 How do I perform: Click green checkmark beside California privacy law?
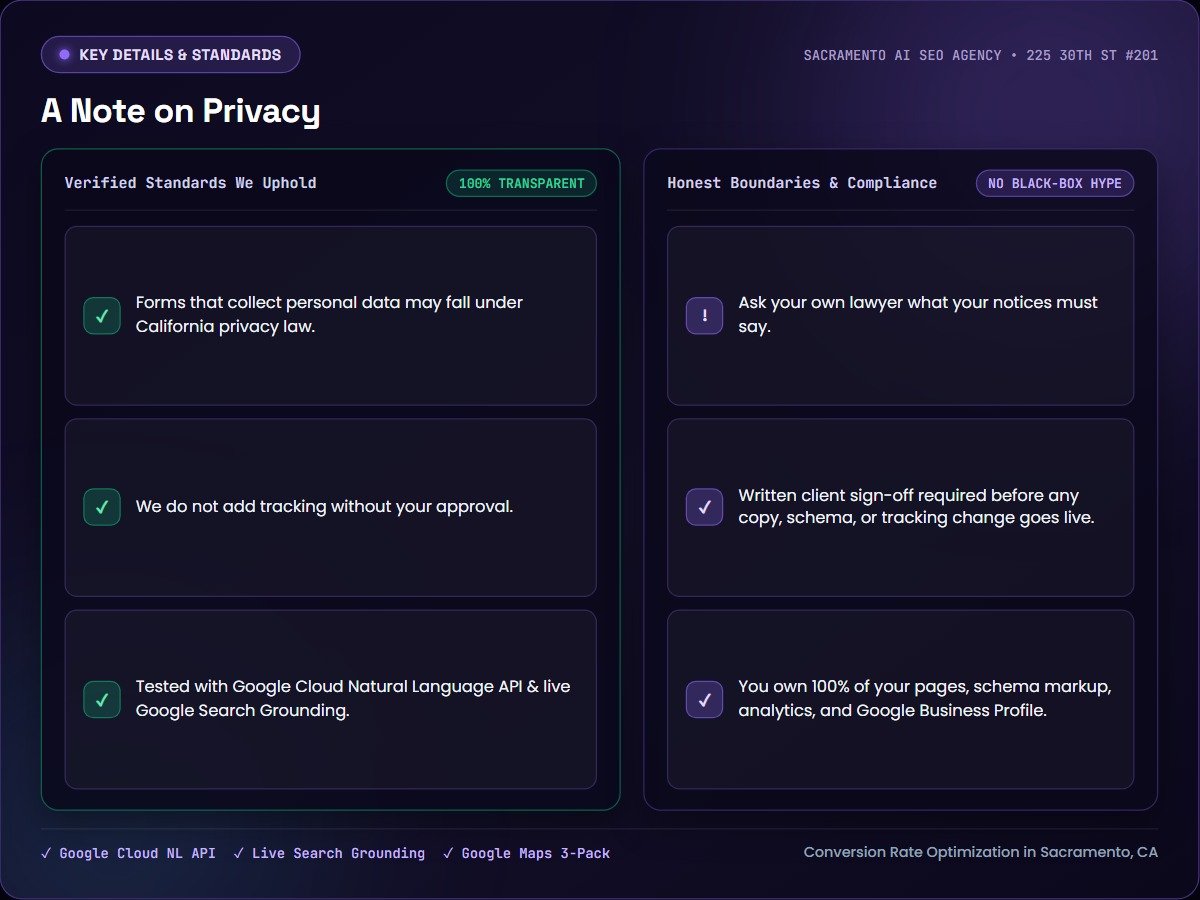[x=102, y=316]
